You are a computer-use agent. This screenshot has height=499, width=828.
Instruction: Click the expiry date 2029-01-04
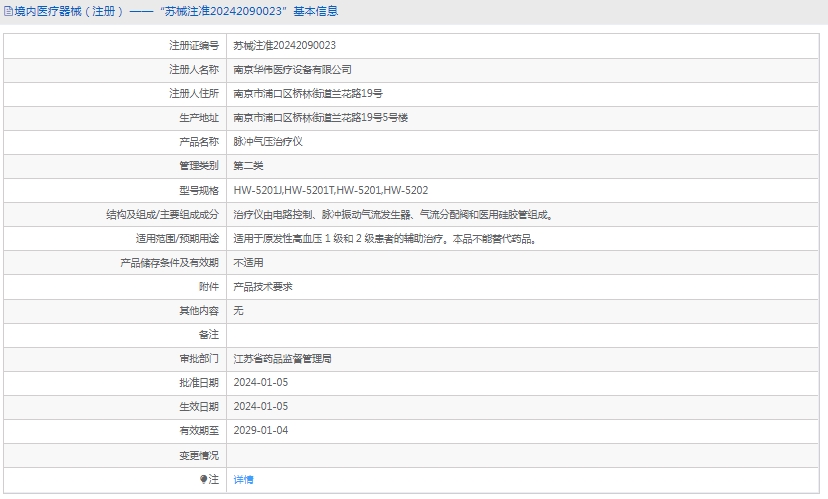click(260, 431)
